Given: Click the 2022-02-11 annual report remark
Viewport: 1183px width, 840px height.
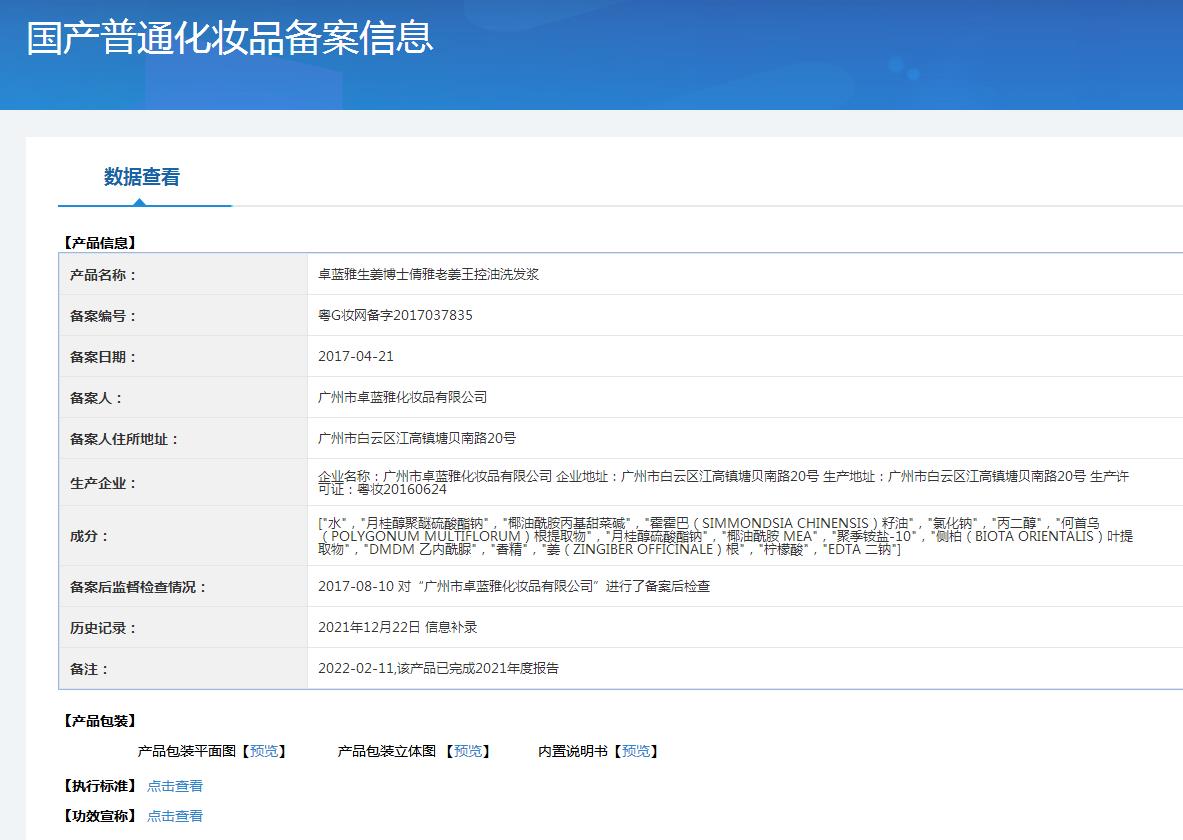Looking at the screenshot, I should pyautogui.click(x=438, y=669).
